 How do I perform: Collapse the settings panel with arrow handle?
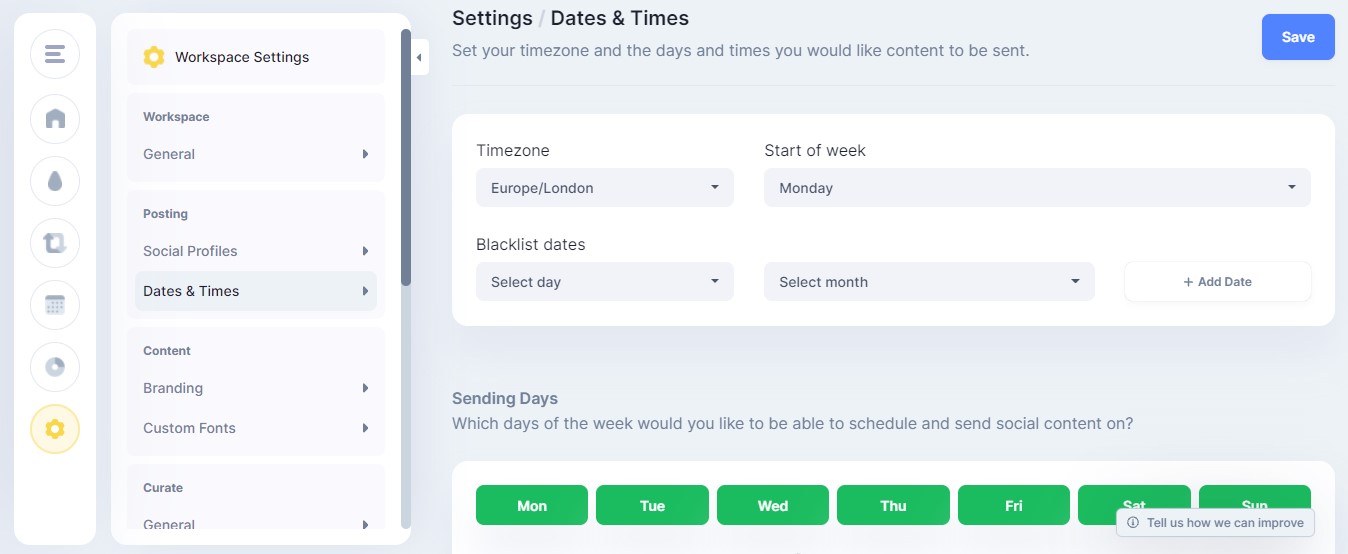pos(420,58)
